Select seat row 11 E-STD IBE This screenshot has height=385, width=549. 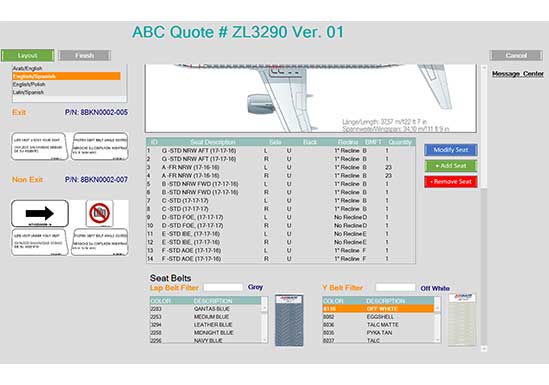point(280,234)
